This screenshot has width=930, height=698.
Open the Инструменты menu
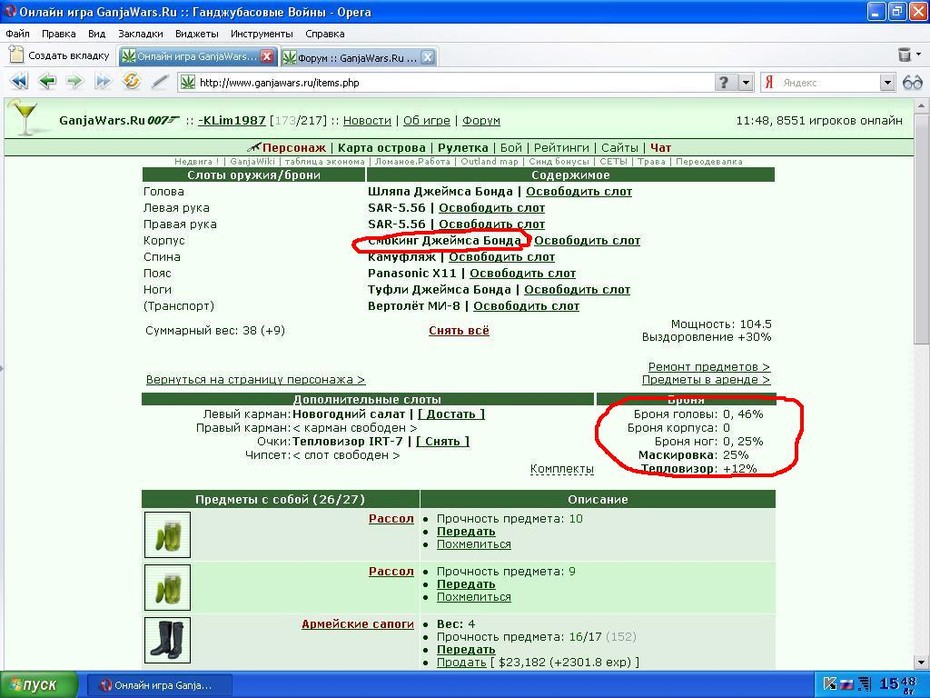click(x=262, y=34)
